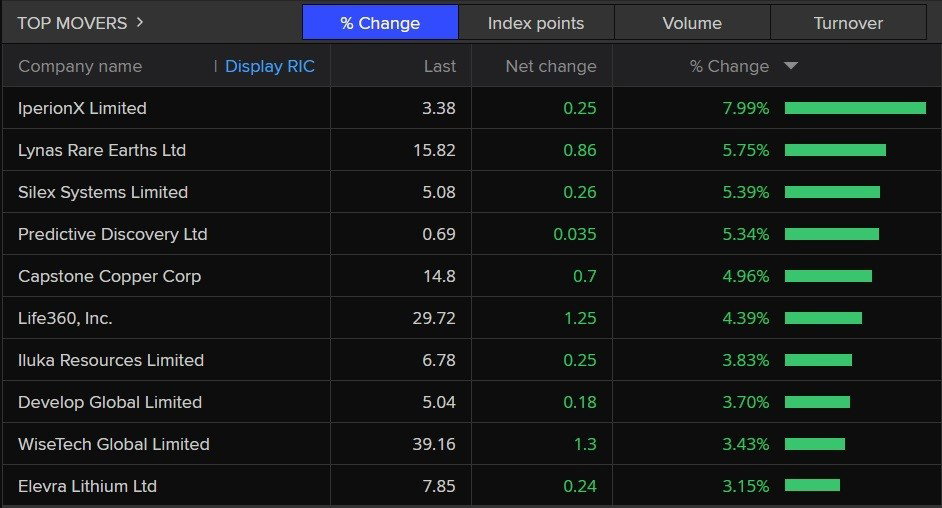Viewport: 942px width, 508px height.
Task: Click Lynas 5.75% change value
Action: pyautogui.click(x=746, y=150)
